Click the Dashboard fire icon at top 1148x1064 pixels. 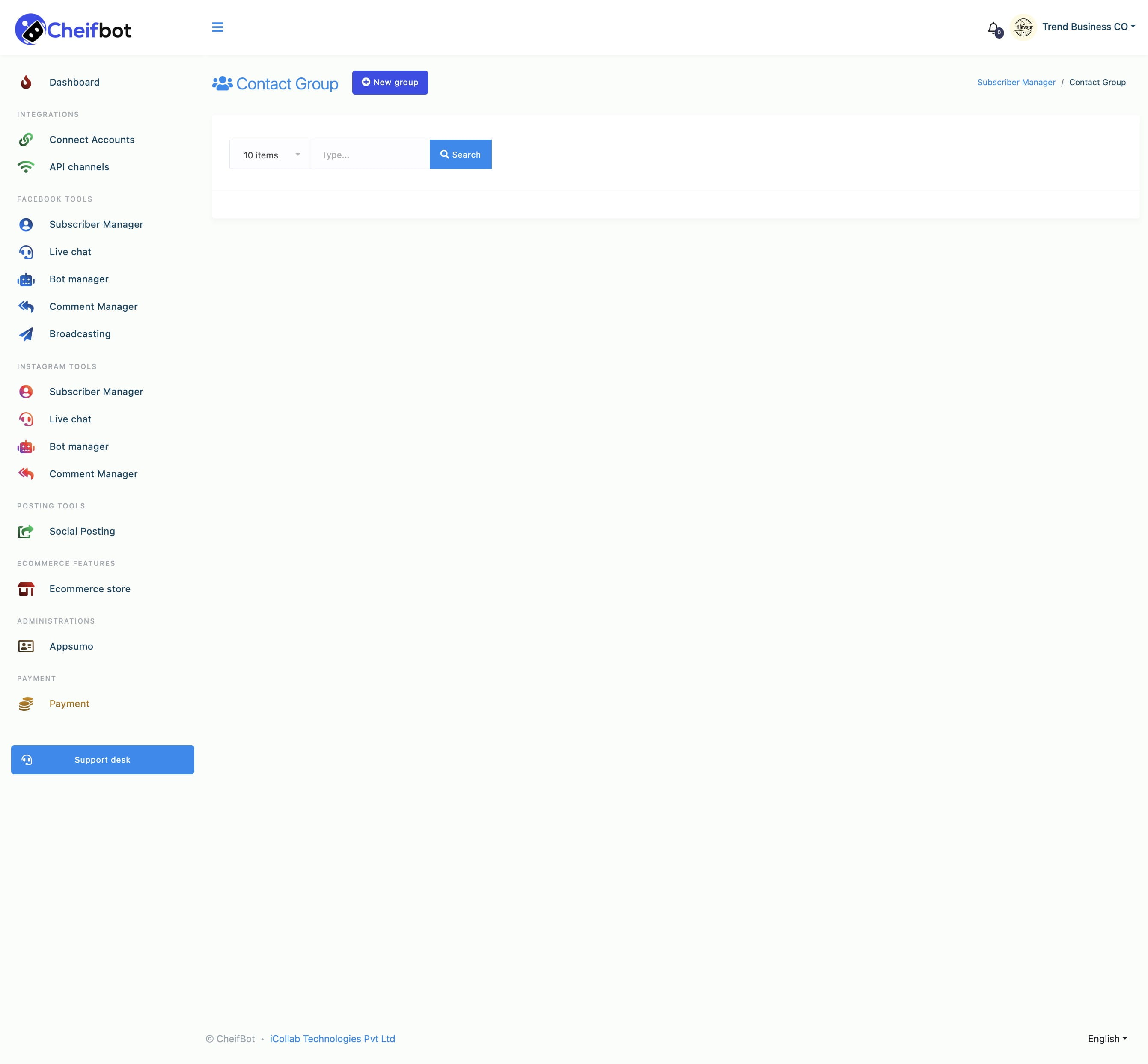point(27,82)
